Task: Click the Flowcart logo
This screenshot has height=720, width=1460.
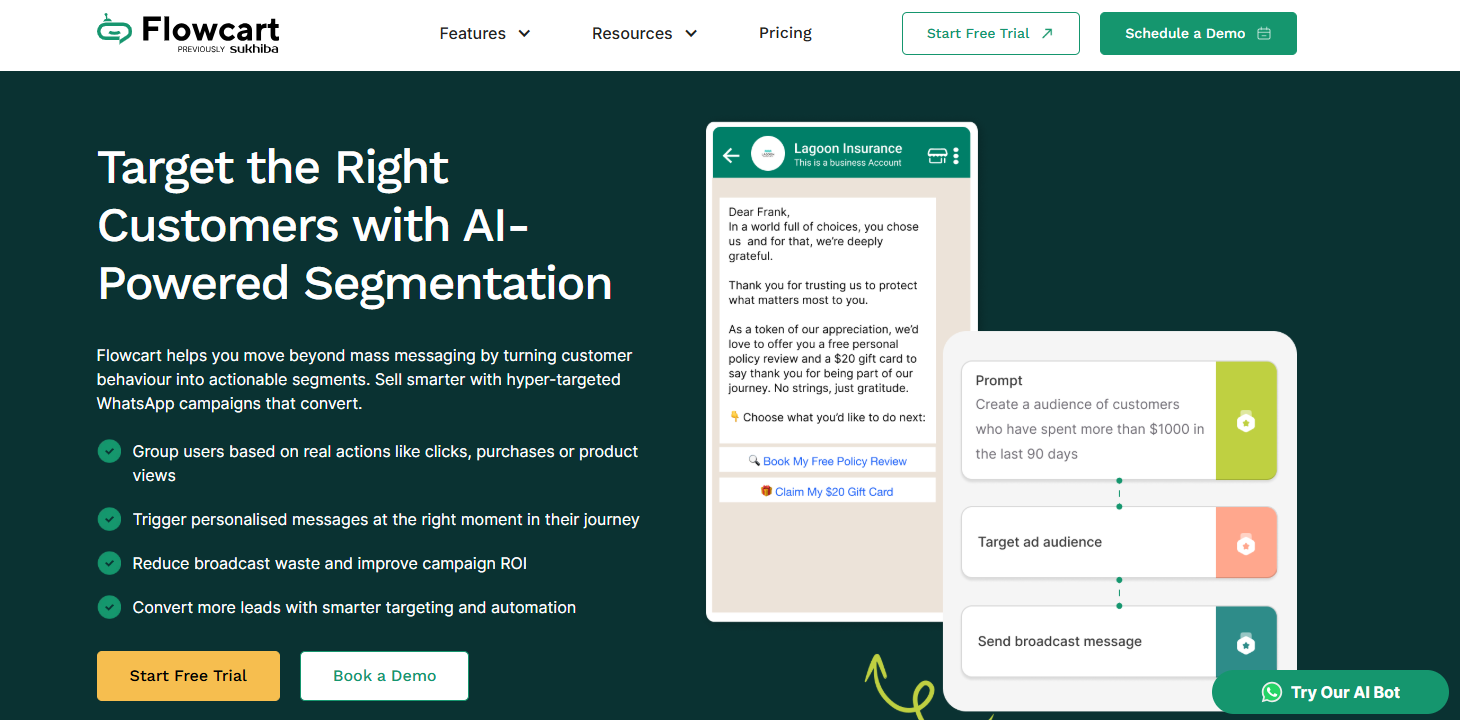Action: pos(188,33)
